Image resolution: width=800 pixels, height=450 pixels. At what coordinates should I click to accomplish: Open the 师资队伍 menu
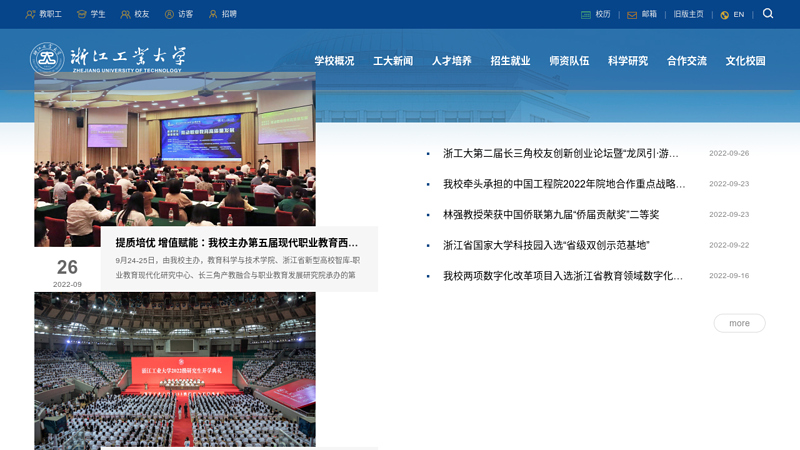click(x=569, y=61)
